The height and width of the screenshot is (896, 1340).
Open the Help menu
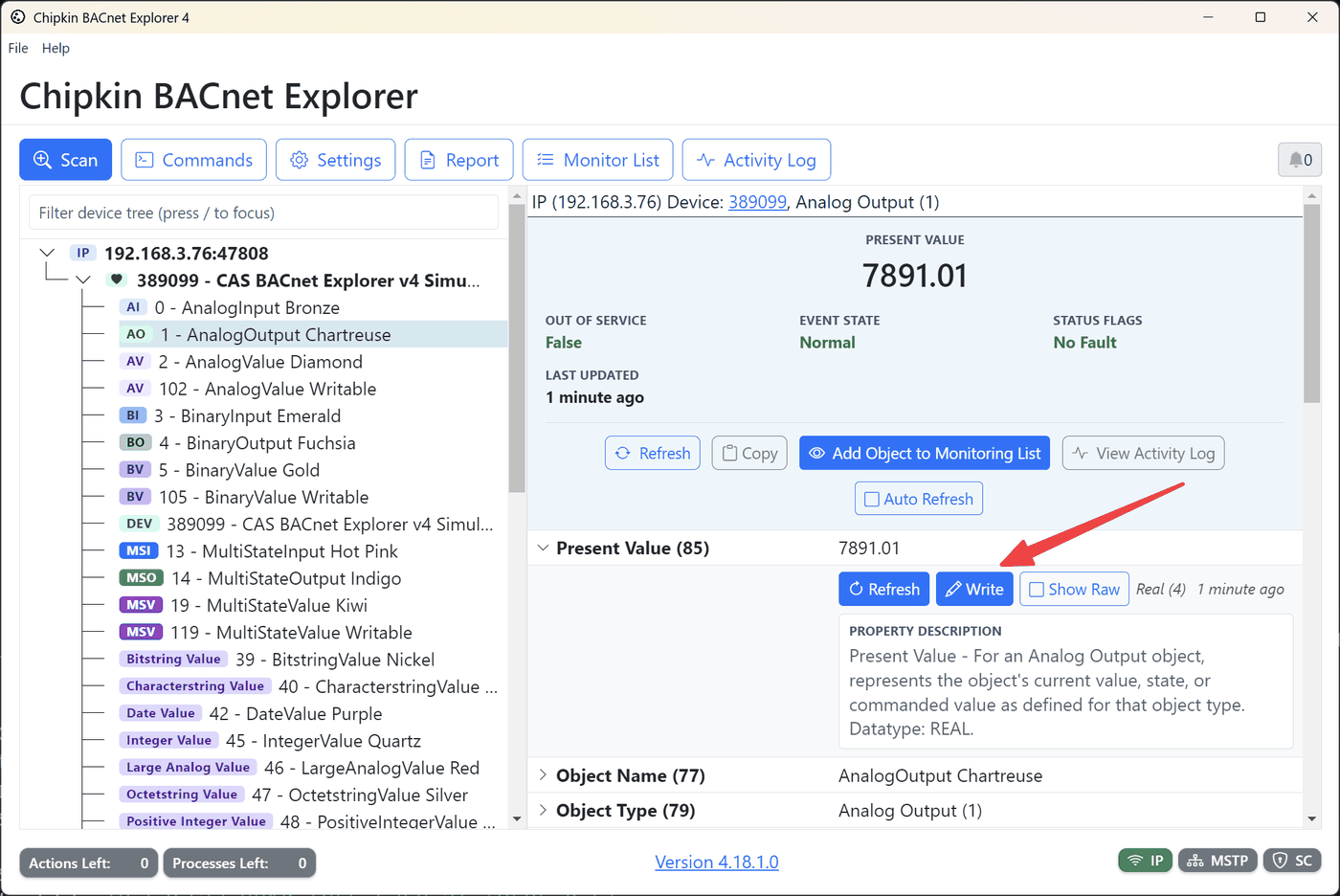pos(56,48)
